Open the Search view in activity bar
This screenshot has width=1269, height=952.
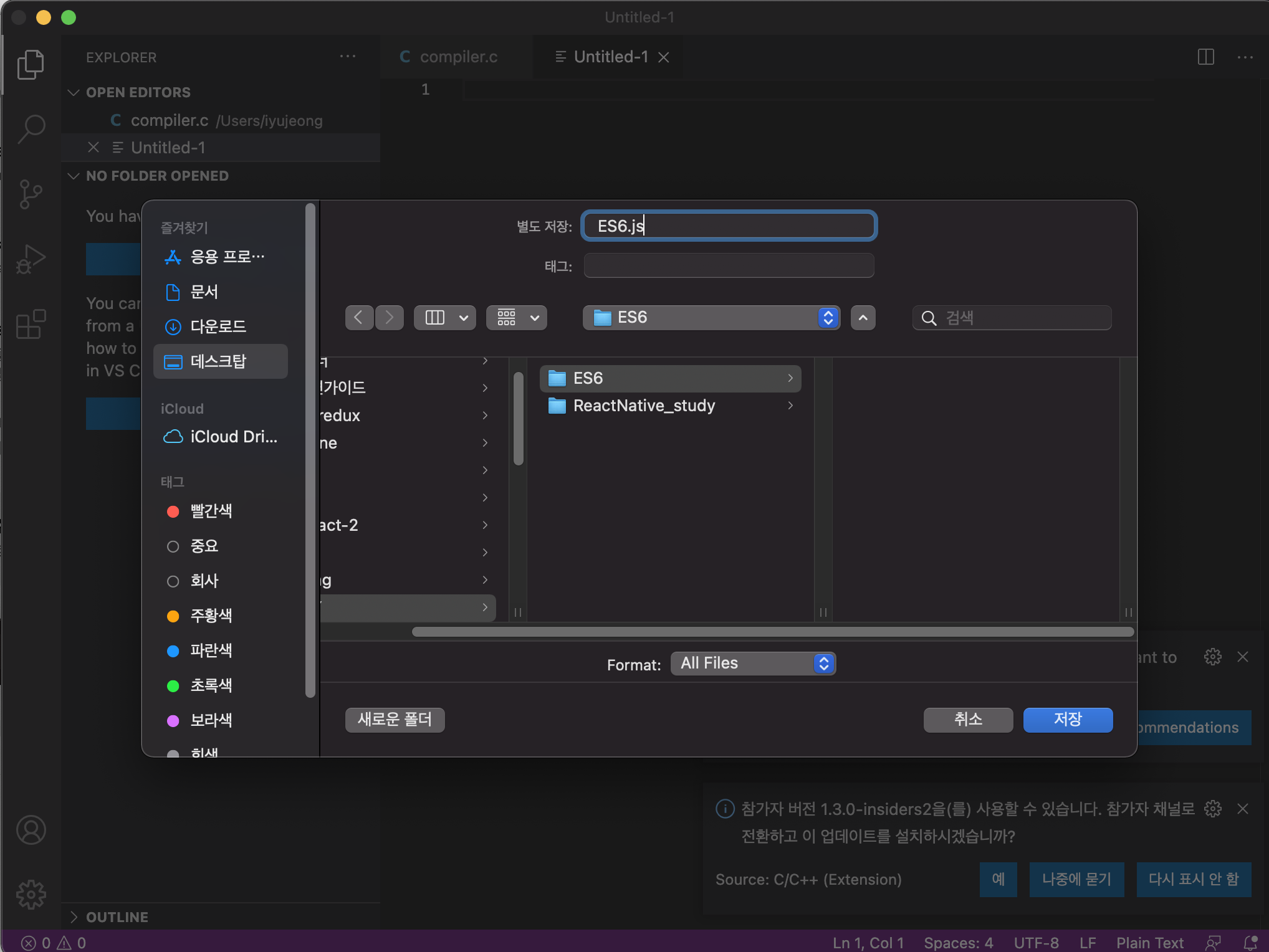(31, 129)
